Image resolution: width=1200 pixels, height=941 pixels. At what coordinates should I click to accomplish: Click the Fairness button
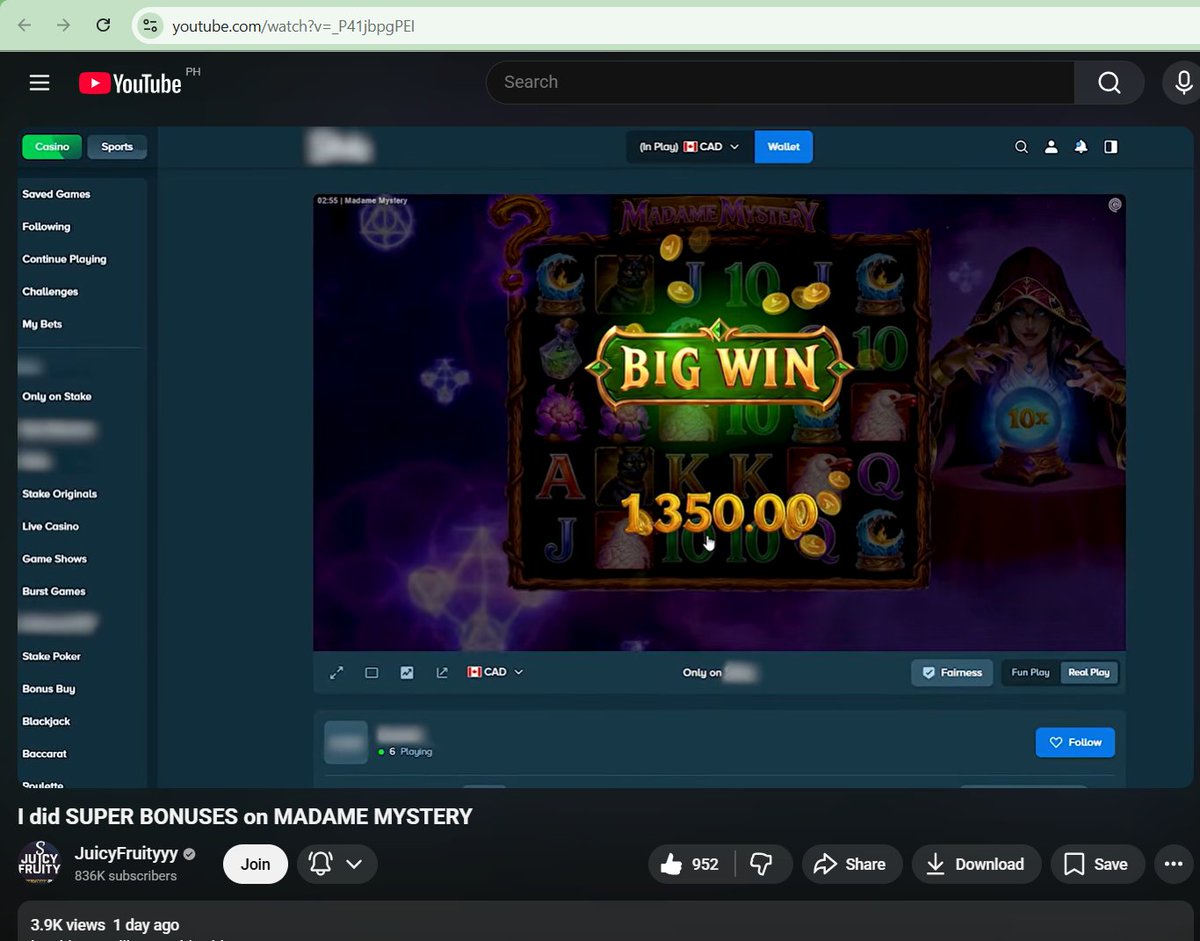tap(952, 673)
